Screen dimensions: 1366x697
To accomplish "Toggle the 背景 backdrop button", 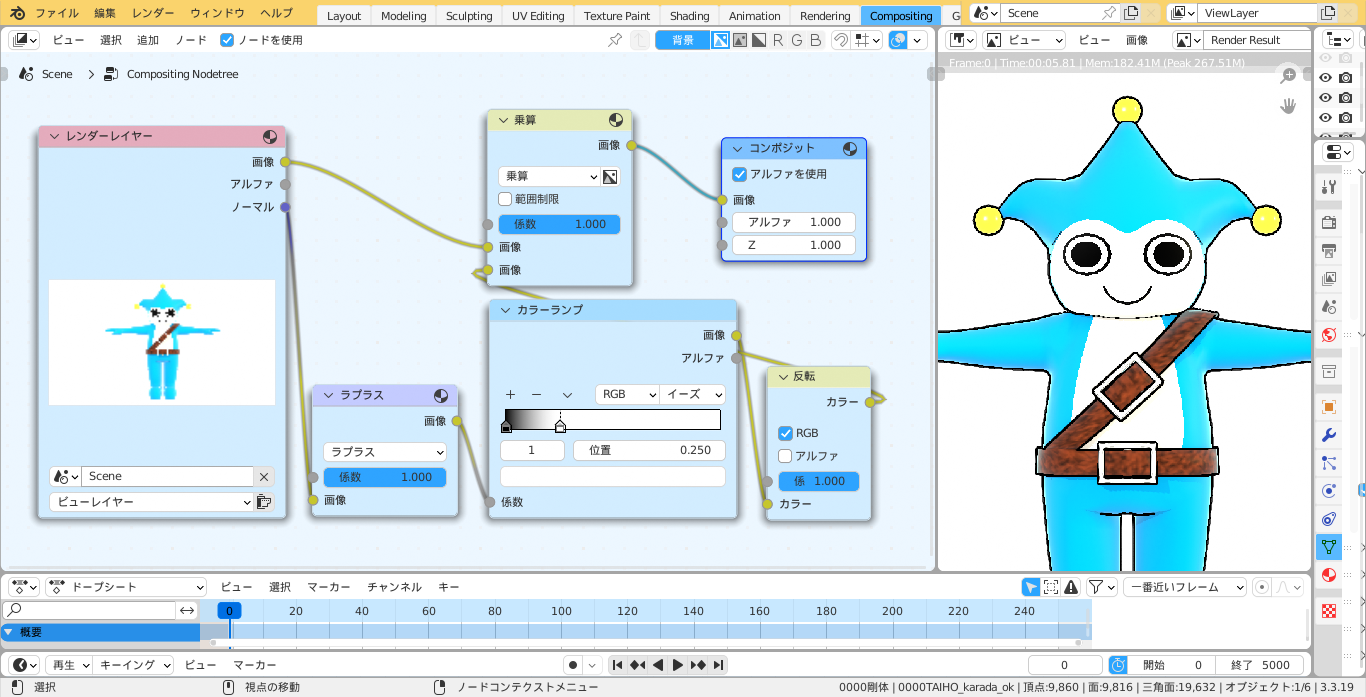I will [683, 40].
